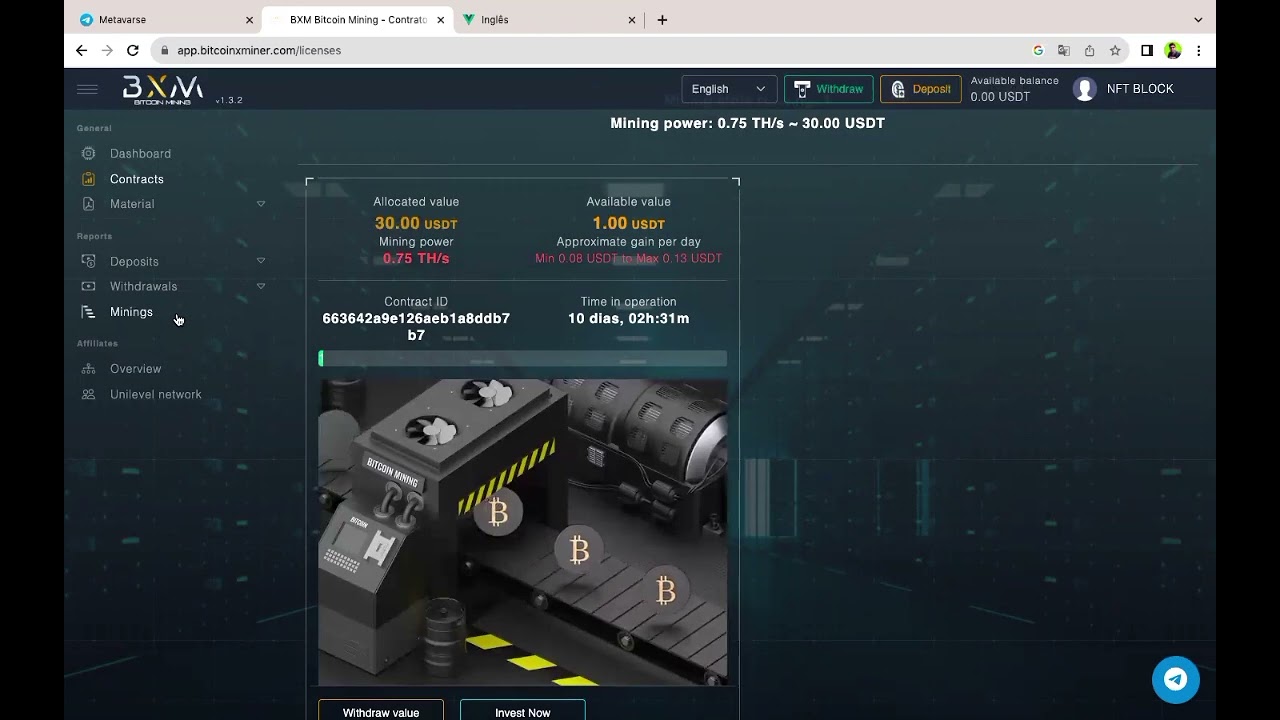Open the NFT BLOCK account name
The image size is (1280, 720).
click(x=1140, y=89)
